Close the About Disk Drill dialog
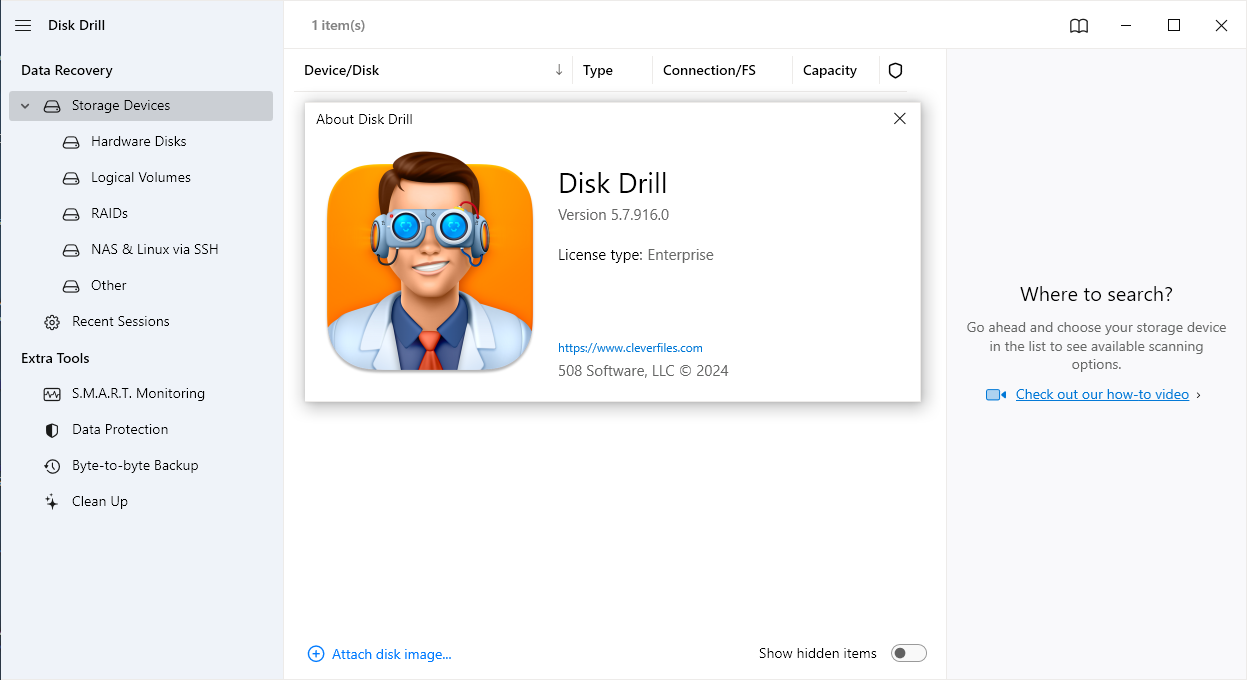The image size is (1247, 680). pos(900,119)
